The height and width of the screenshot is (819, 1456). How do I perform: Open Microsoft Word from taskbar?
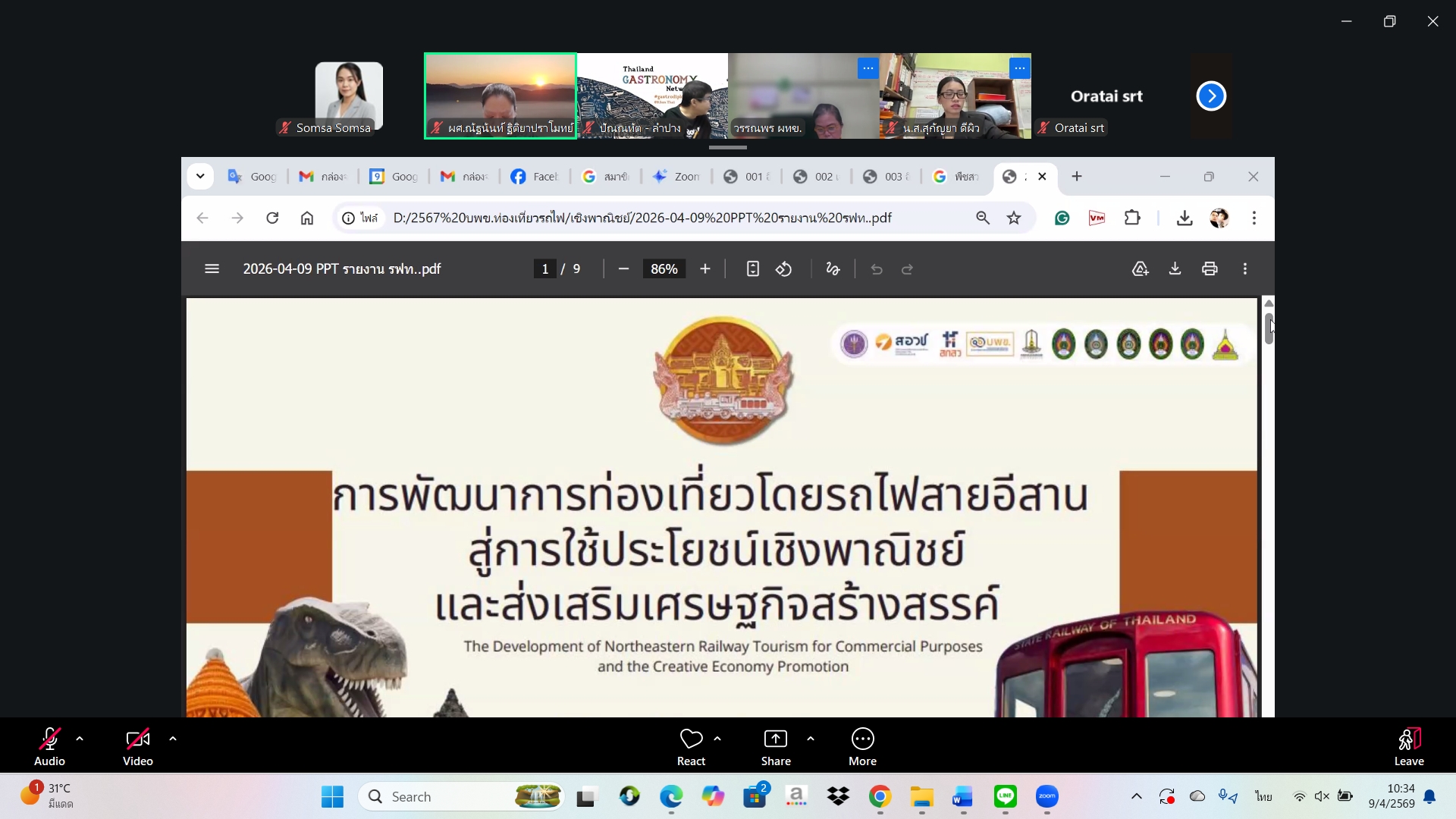962,796
